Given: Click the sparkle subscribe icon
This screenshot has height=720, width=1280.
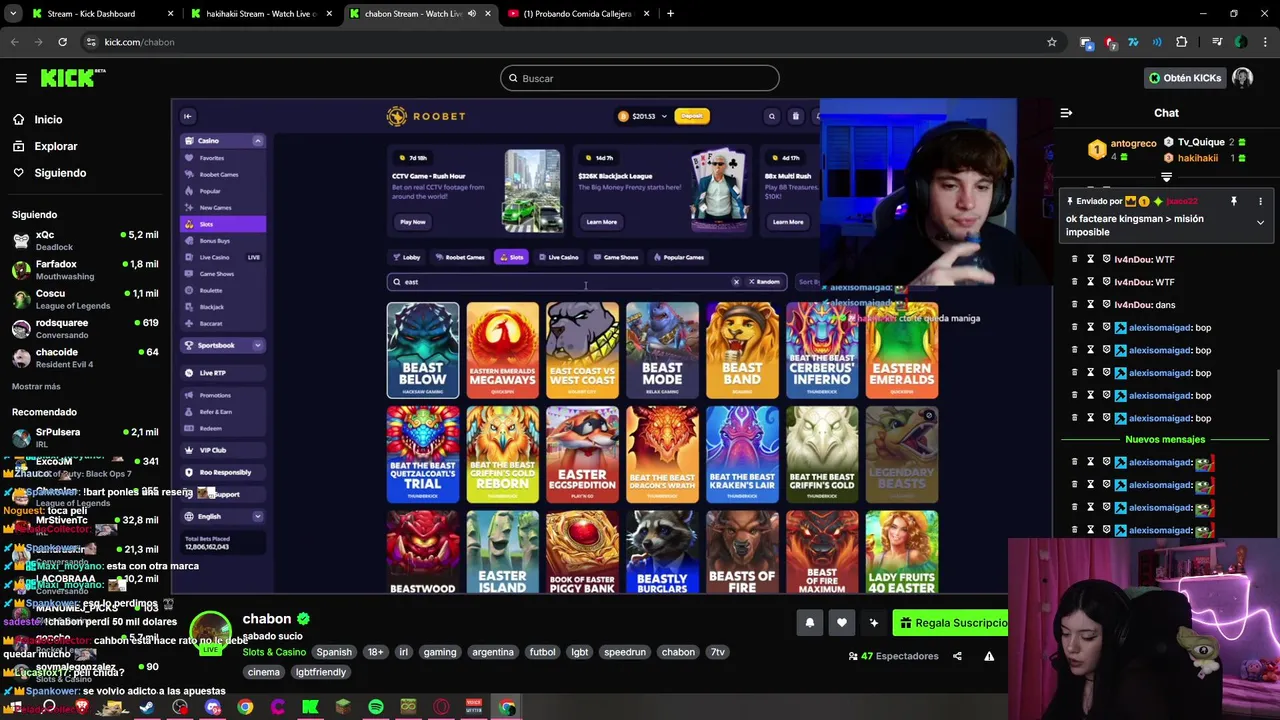Looking at the screenshot, I should pyautogui.click(x=874, y=623).
